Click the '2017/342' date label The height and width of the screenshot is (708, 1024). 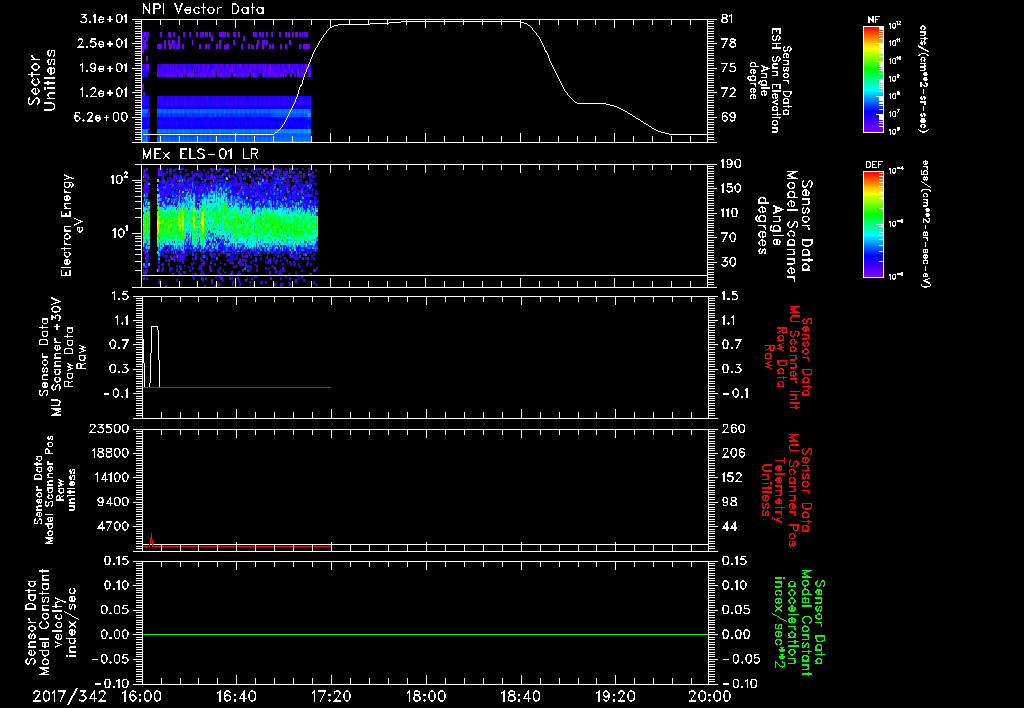click(x=69, y=696)
